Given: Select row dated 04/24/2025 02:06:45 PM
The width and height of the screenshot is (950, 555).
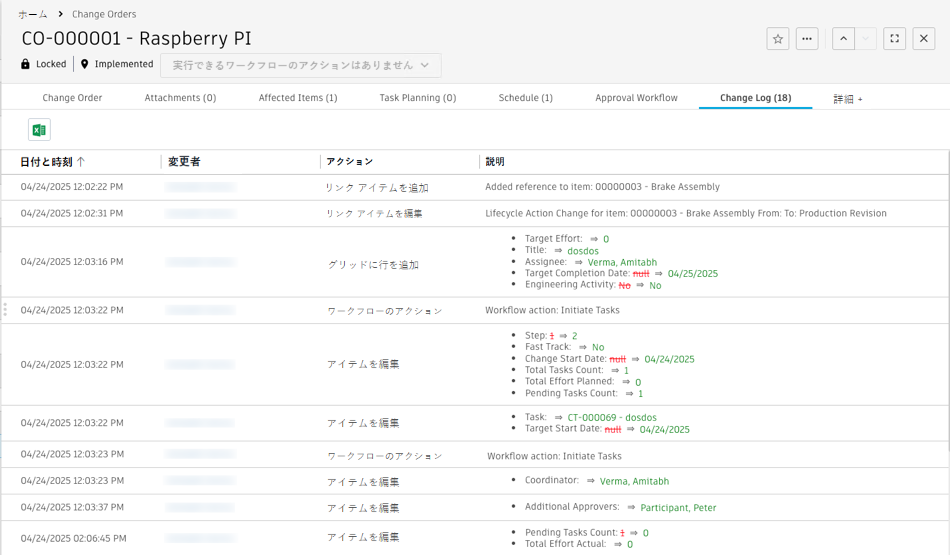Looking at the screenshot, I should (475, 538).
